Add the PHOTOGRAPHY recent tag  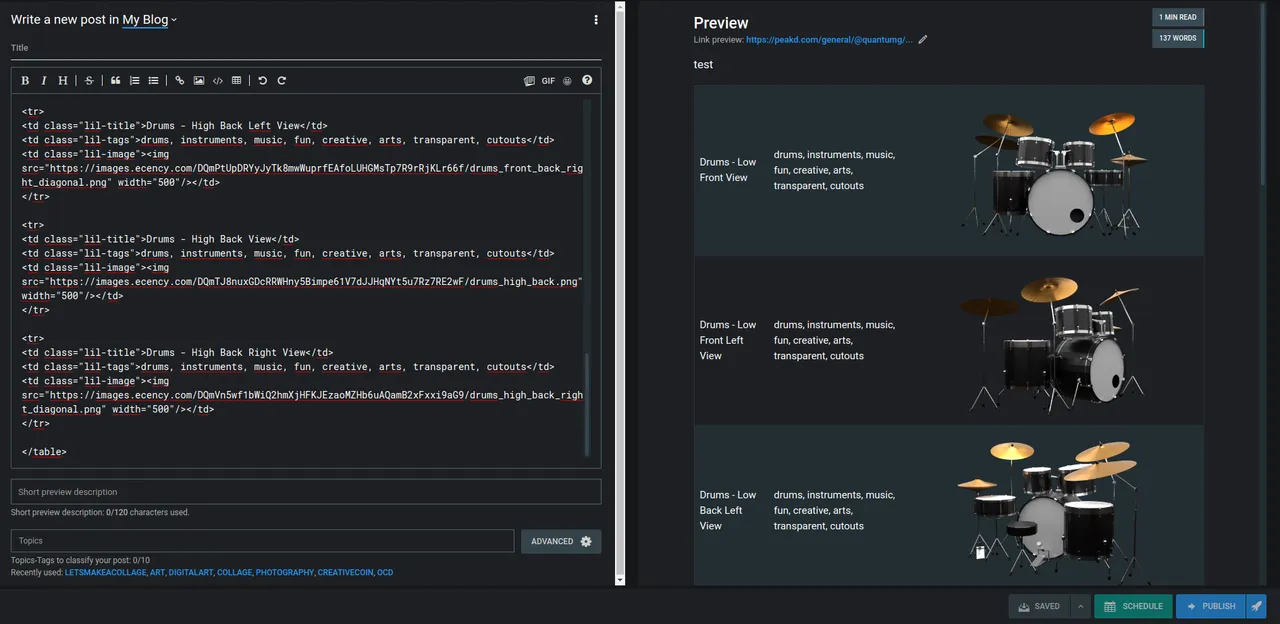(x=285, y=573)
